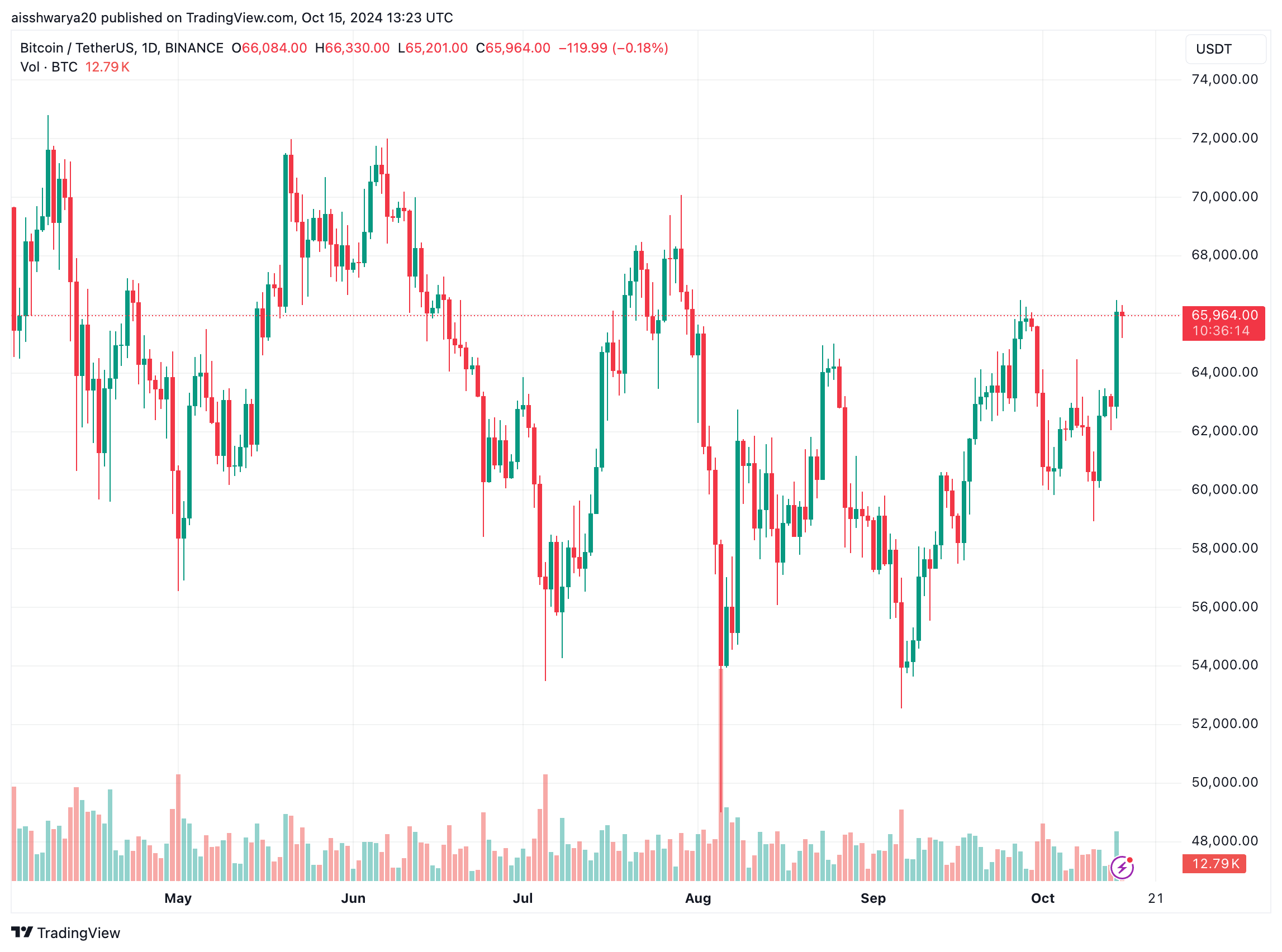Click the 54,000.00 price axis label
The height and width of the screenshot is (952, 1282).
pos(1224,665)
